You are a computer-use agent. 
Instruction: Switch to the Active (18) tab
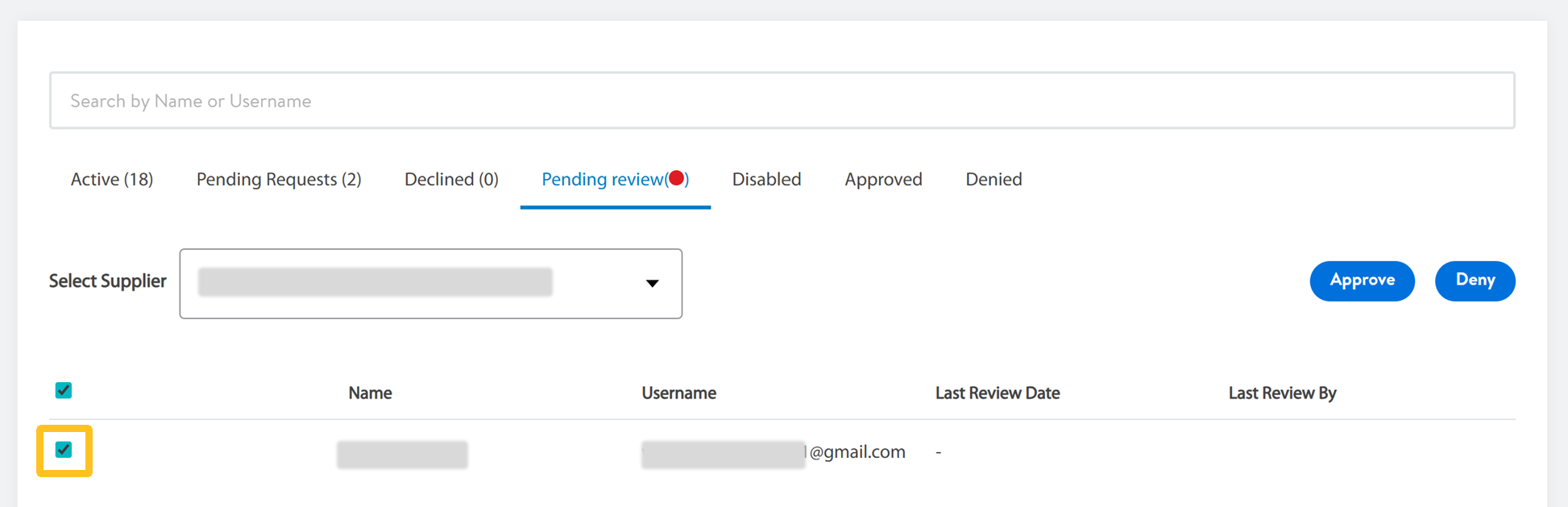(112, 180)
